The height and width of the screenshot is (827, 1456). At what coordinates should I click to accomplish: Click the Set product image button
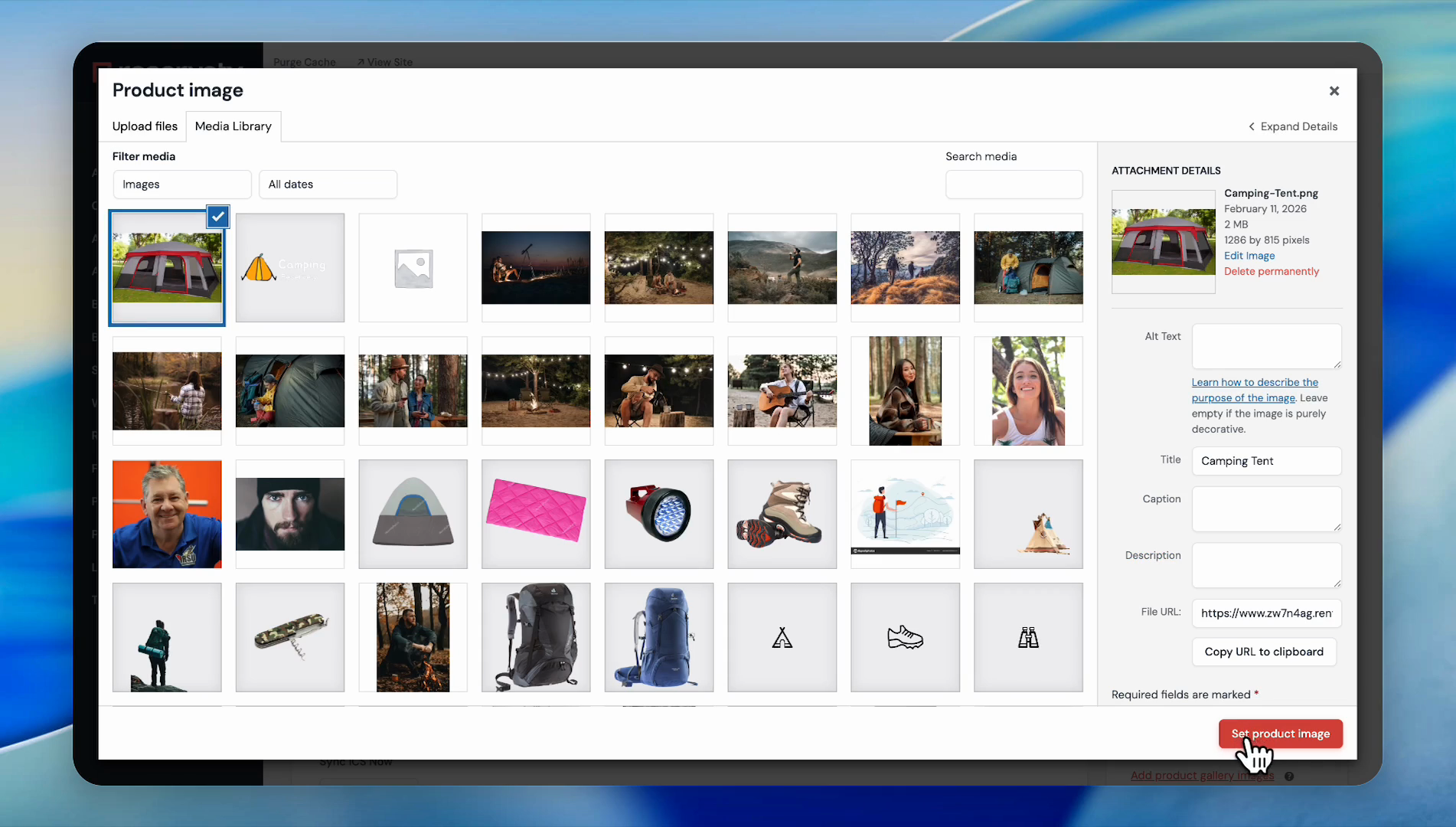tap(1281, 734)
